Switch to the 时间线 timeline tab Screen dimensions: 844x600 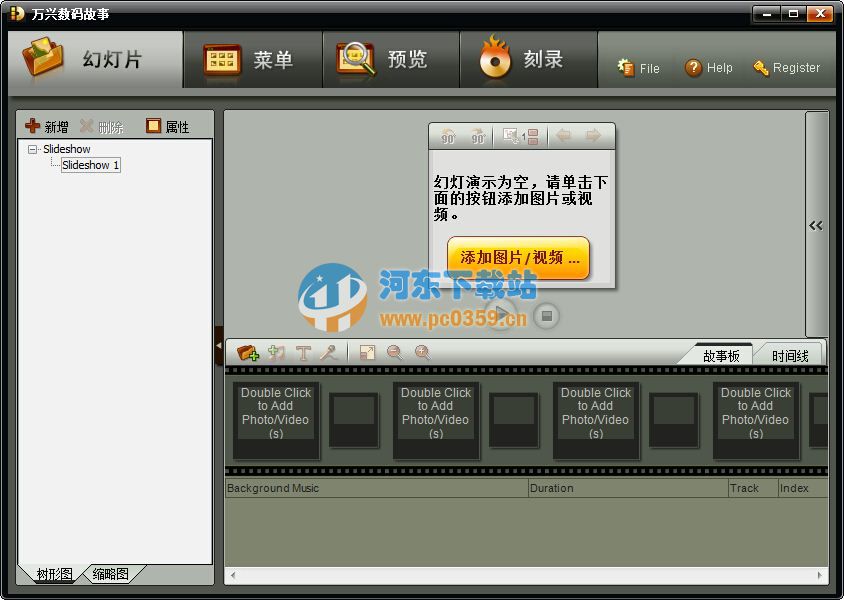pos(789,353)
